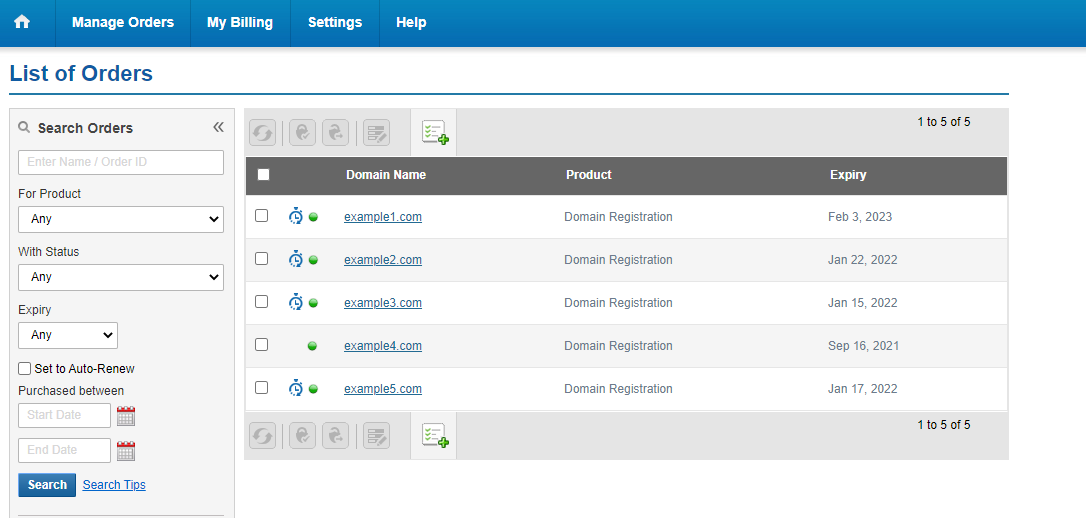Click the stopwatch icon beside example1.com
This screenshot has width=1086, height=518.
click(296, 217)
